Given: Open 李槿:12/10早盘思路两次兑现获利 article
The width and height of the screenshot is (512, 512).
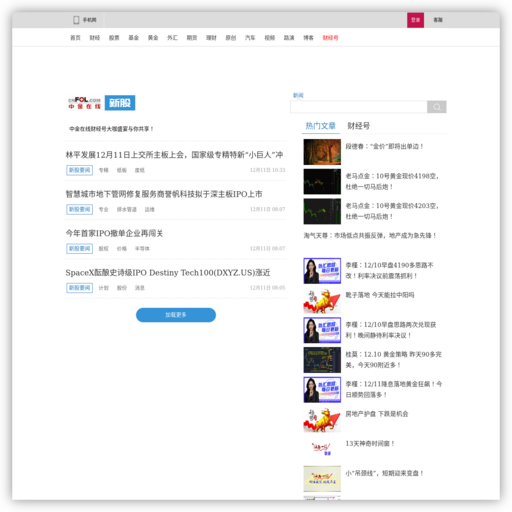Looking at the screenshot, I should 391,330.
